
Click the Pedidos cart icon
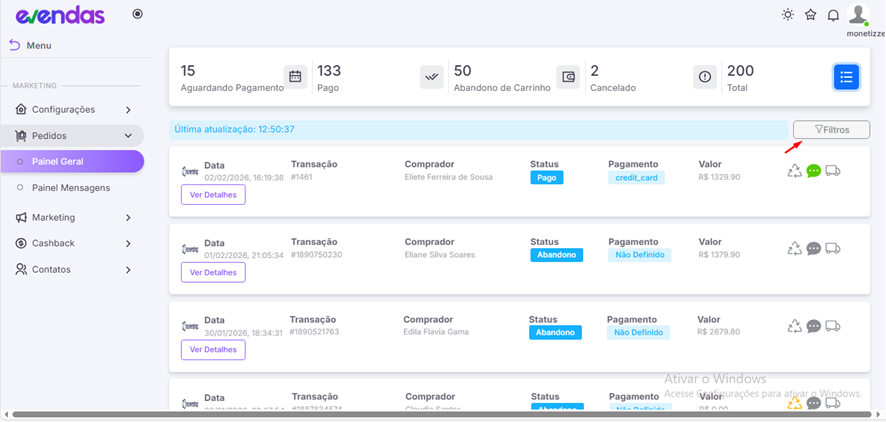pyautogui.click(x=21, y=136)
